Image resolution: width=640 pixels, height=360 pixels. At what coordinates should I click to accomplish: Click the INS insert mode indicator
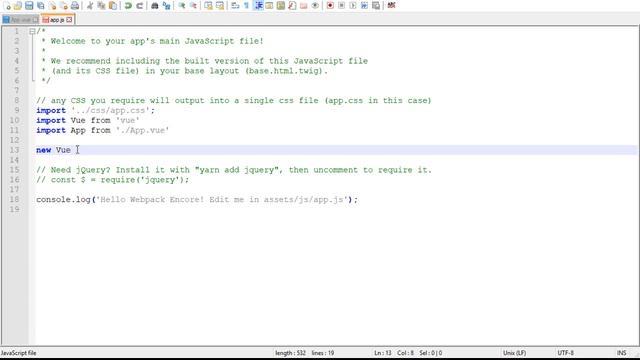point(621,353)
